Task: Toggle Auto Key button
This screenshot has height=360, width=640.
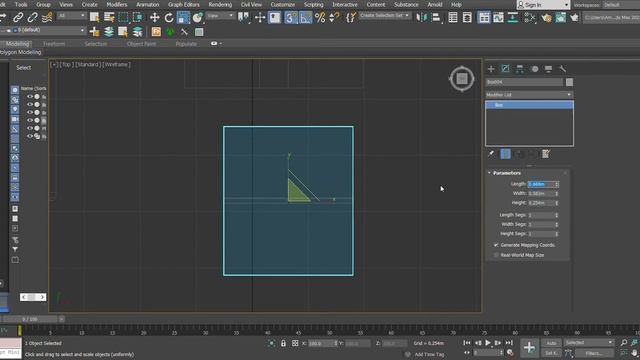Action: [x=551, y=343]
